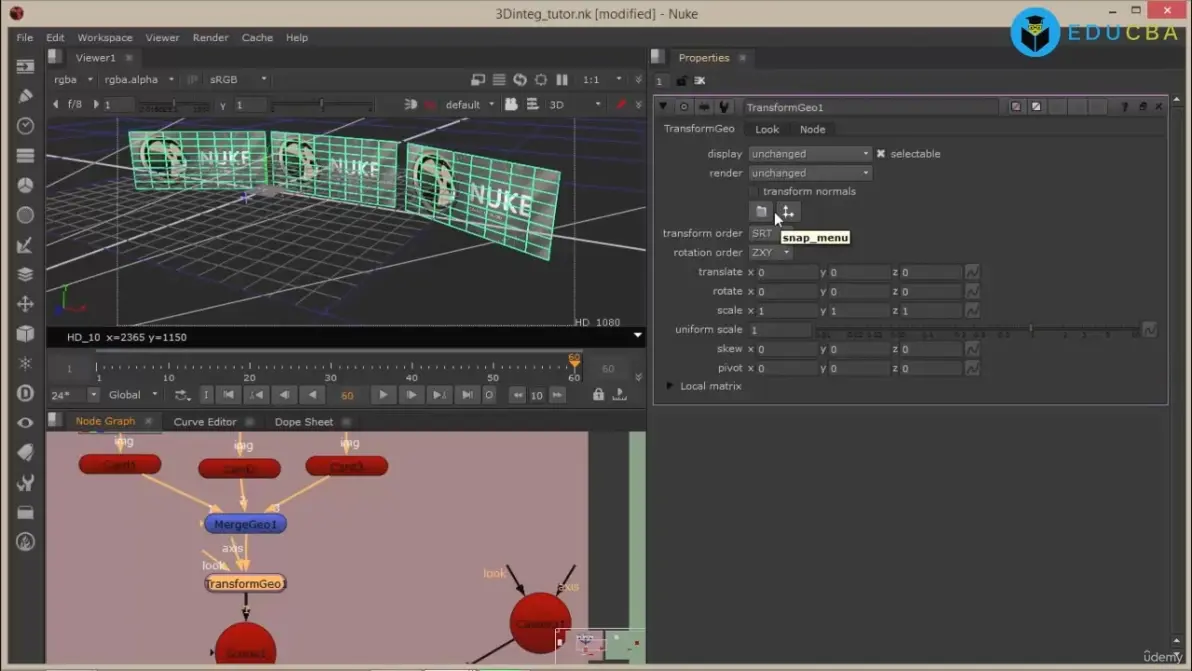Pause viewer updates with pause icon
The width and height of the screenshot is (1192, 671).
(562, 80)
